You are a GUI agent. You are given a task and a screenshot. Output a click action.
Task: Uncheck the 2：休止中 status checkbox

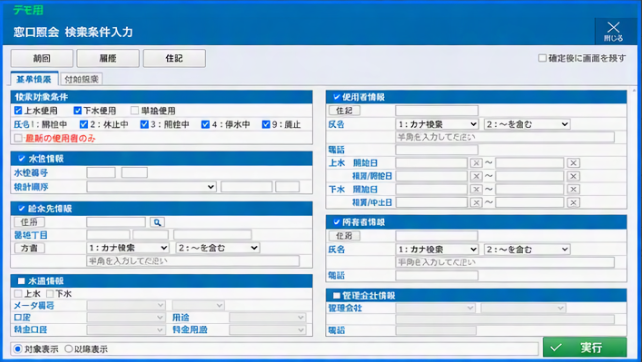(x=84, y=124)
